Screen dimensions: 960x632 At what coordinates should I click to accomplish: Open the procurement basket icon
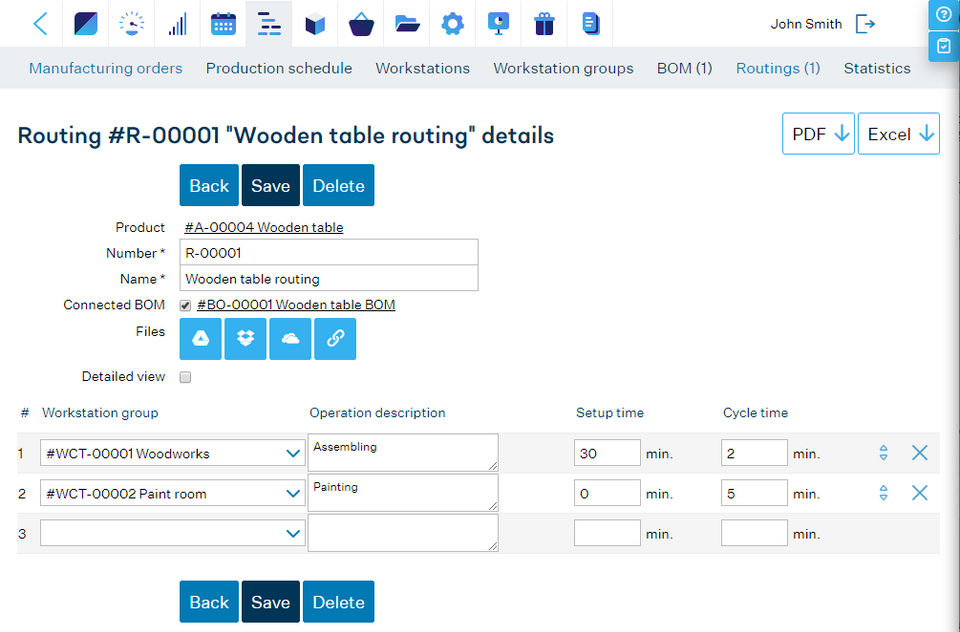361,24
